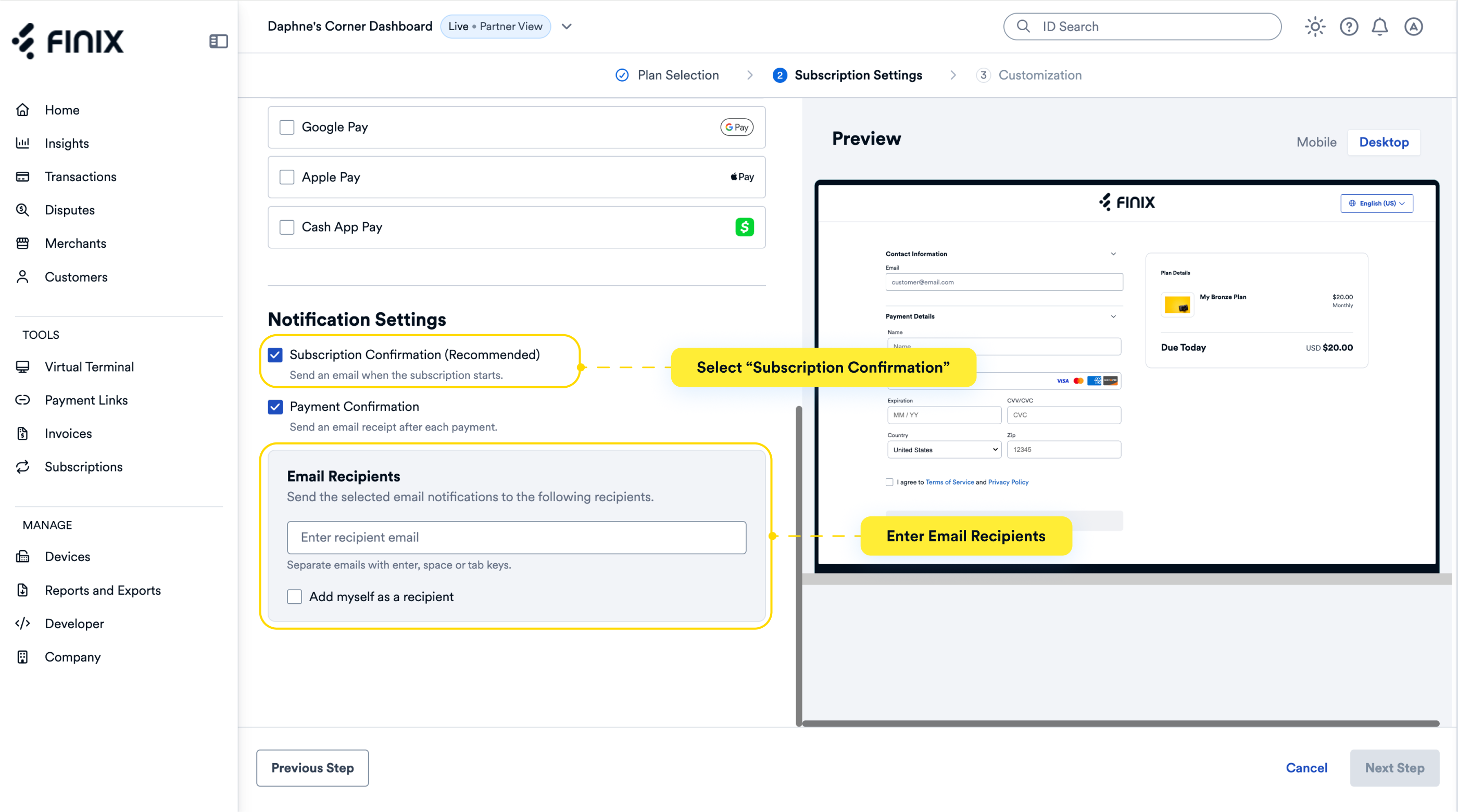The image size is (1458, 812).
Task: Click the green Cash App Pay logo
Action: 744,227
